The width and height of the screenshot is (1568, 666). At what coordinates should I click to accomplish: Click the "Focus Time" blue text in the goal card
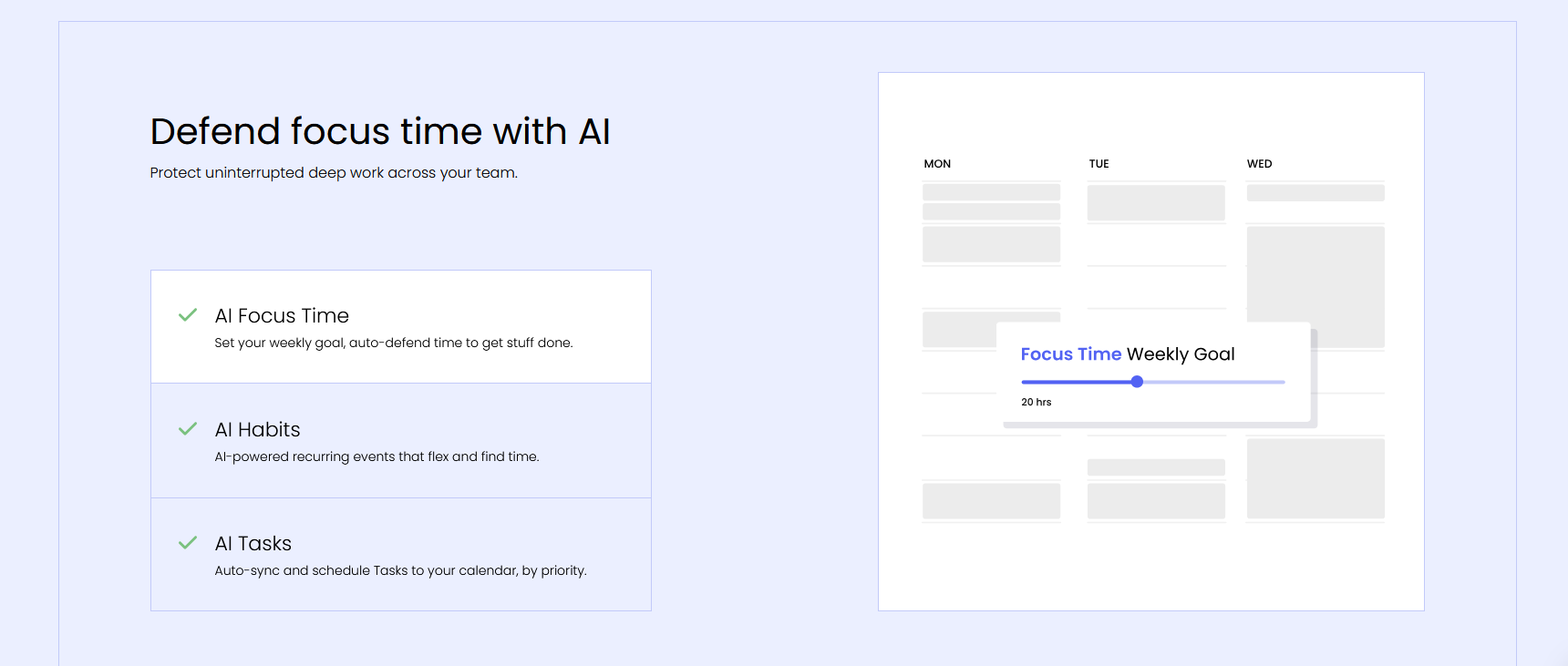coord(1071,354)
